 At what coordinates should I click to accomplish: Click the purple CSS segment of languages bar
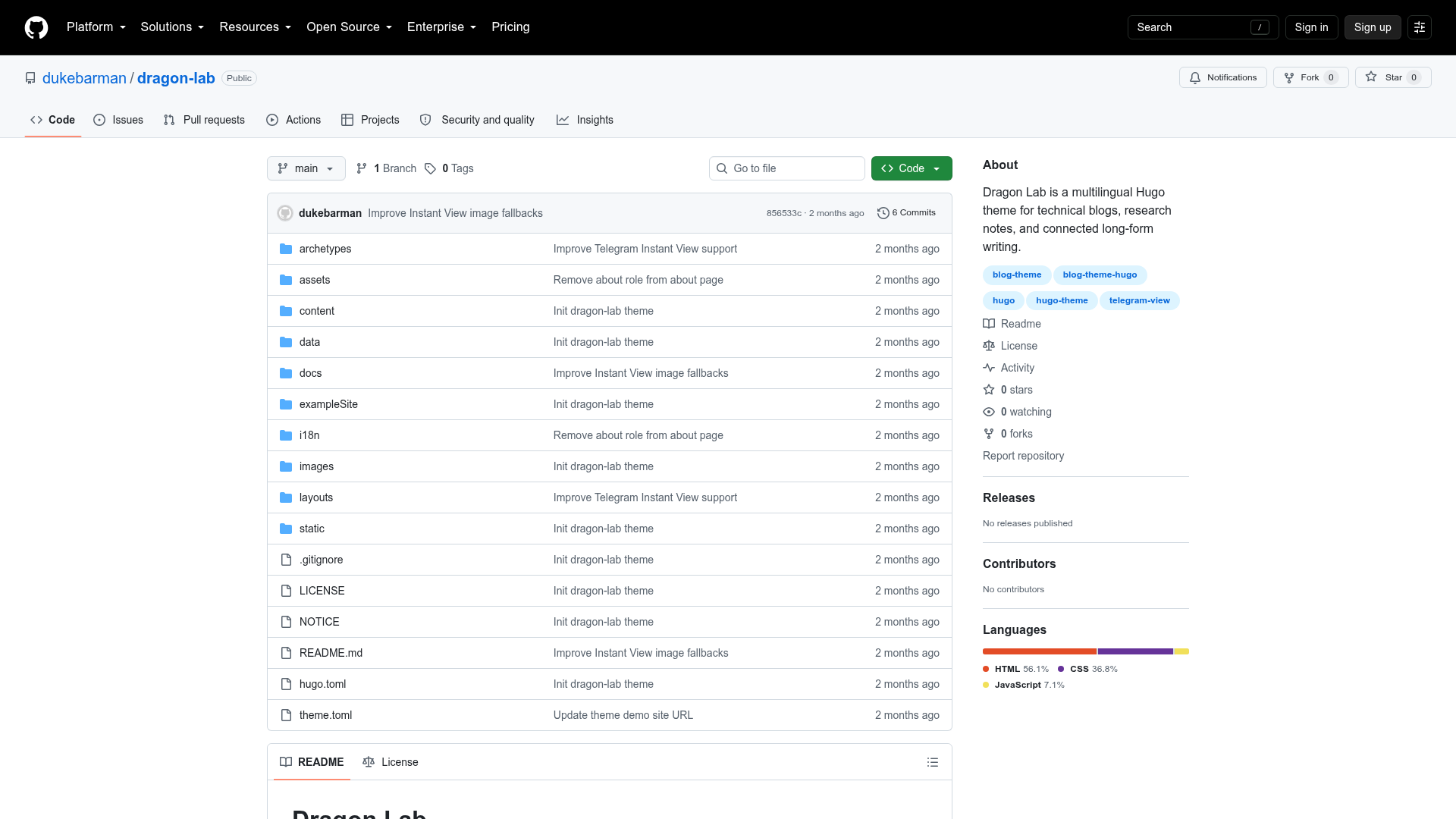tap(1135, 651)
